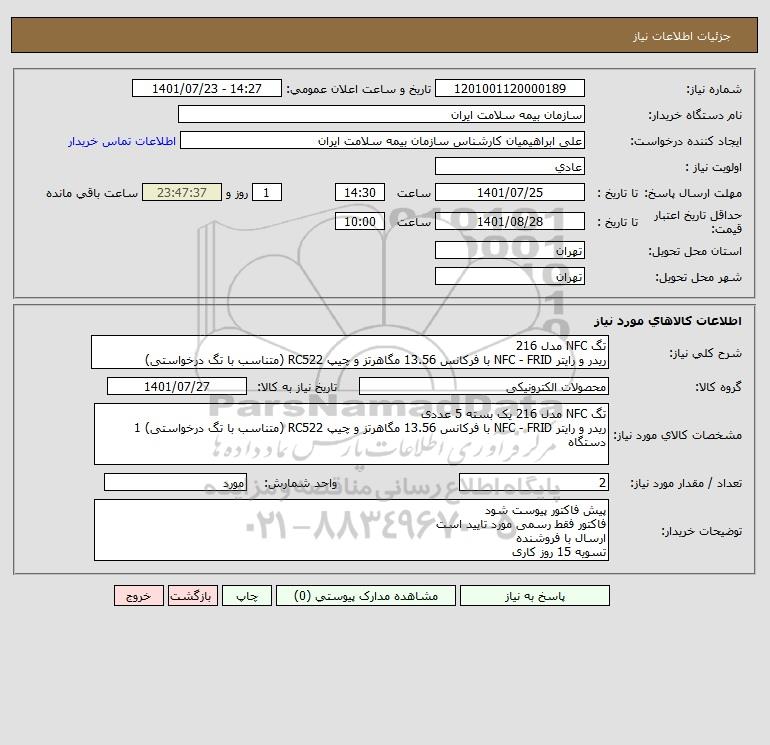Screen dimensions: 770x745
Task: Click the delivery city field تهران
Action: pyautogui.click(x=510, y=276)
